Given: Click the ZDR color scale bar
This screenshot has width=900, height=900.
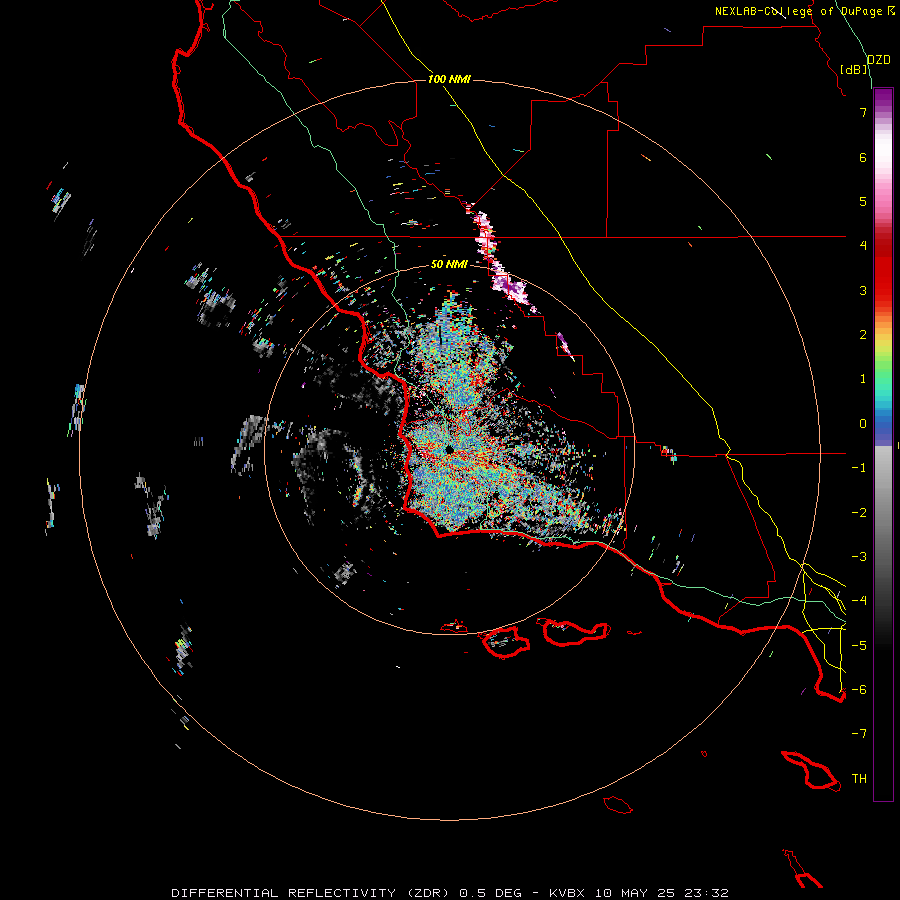Looking at the screenshot, I should click(883, 444).
